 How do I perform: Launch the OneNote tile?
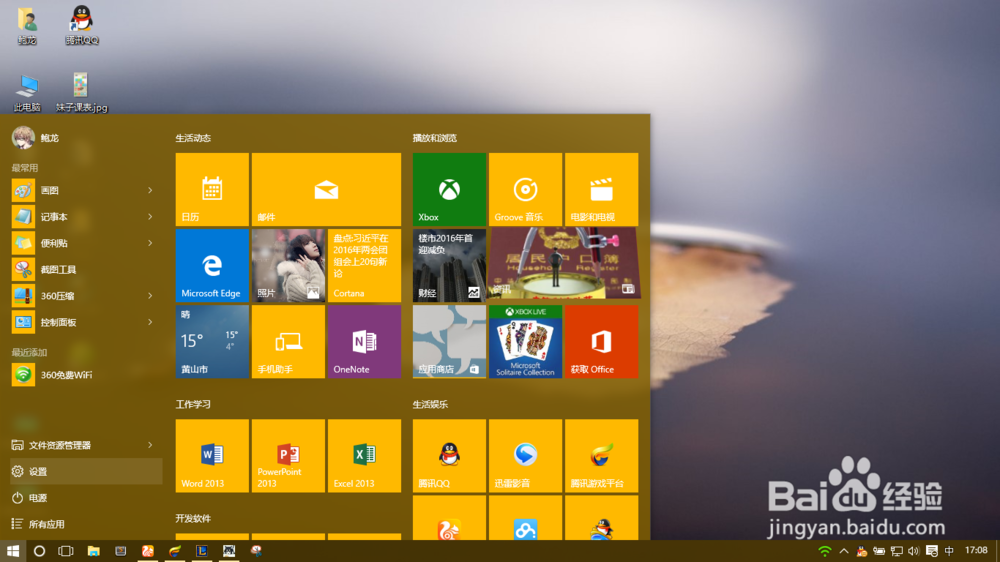[364, 342]
